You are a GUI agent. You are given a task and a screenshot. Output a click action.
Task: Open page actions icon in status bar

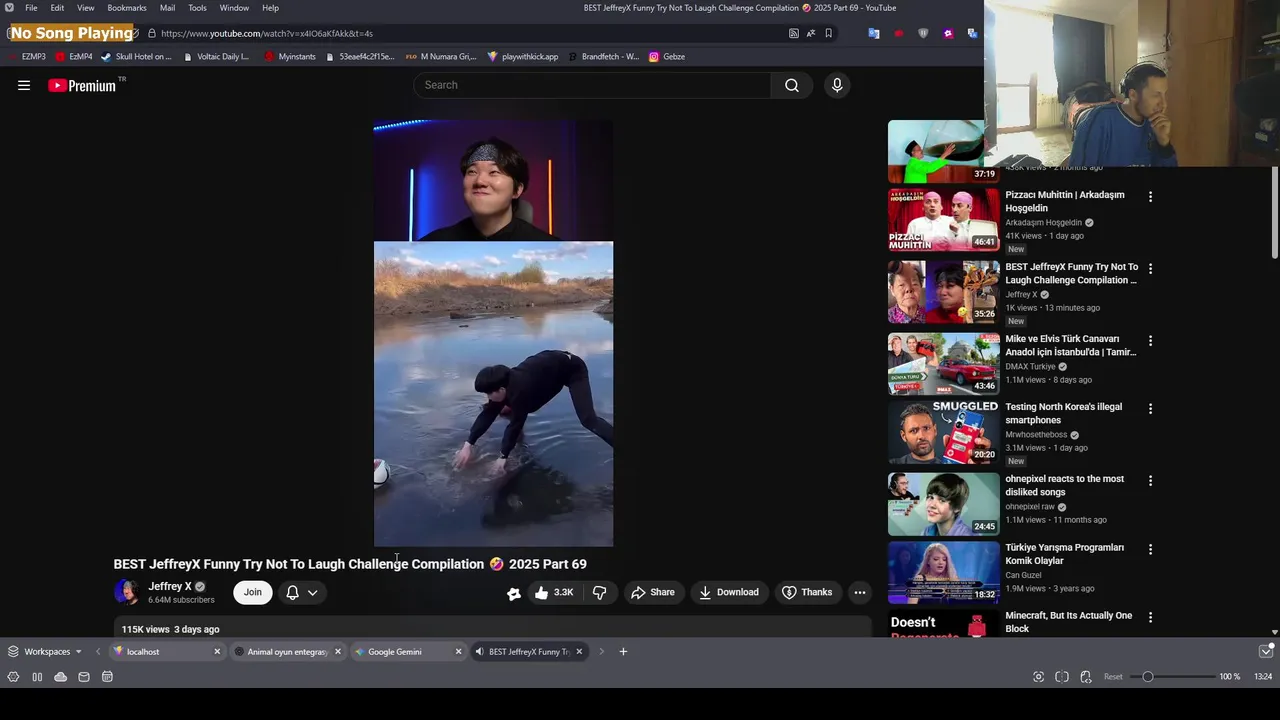[x=1086, y=677]
